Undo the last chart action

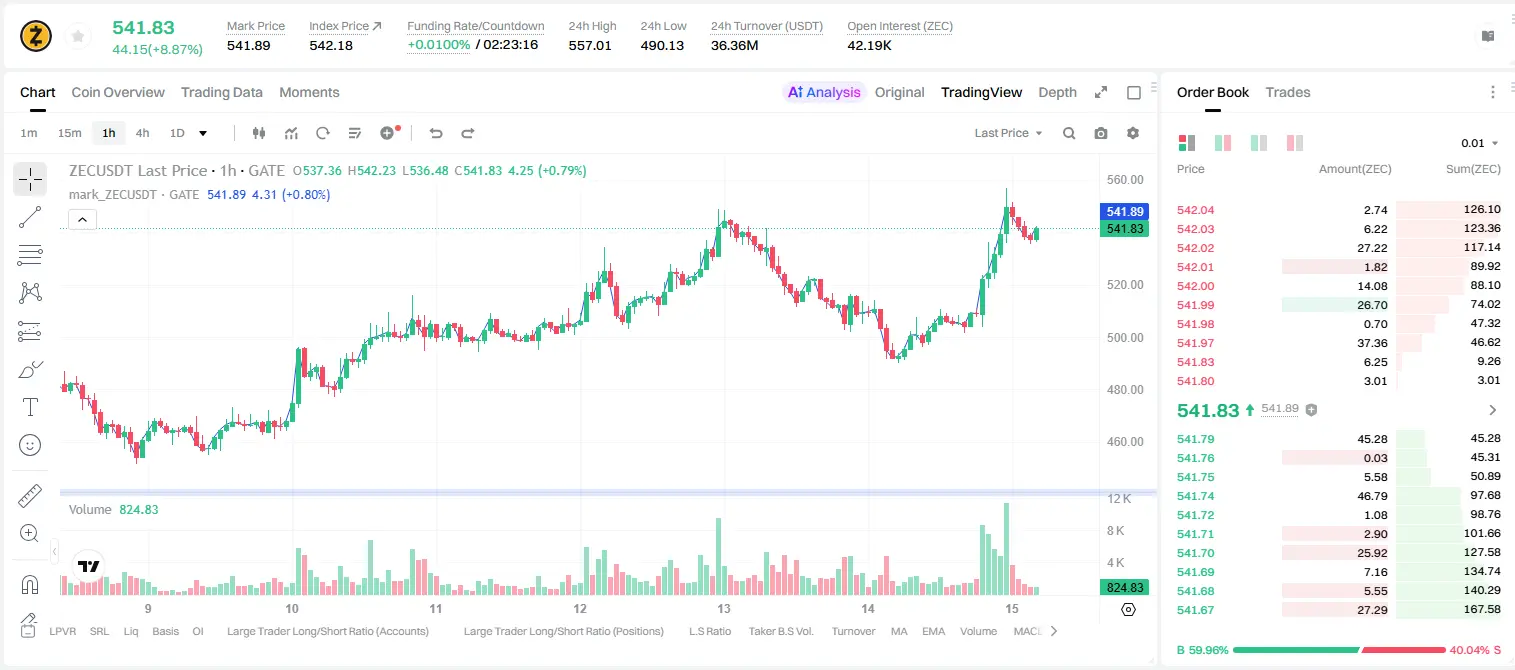point(436,133)
